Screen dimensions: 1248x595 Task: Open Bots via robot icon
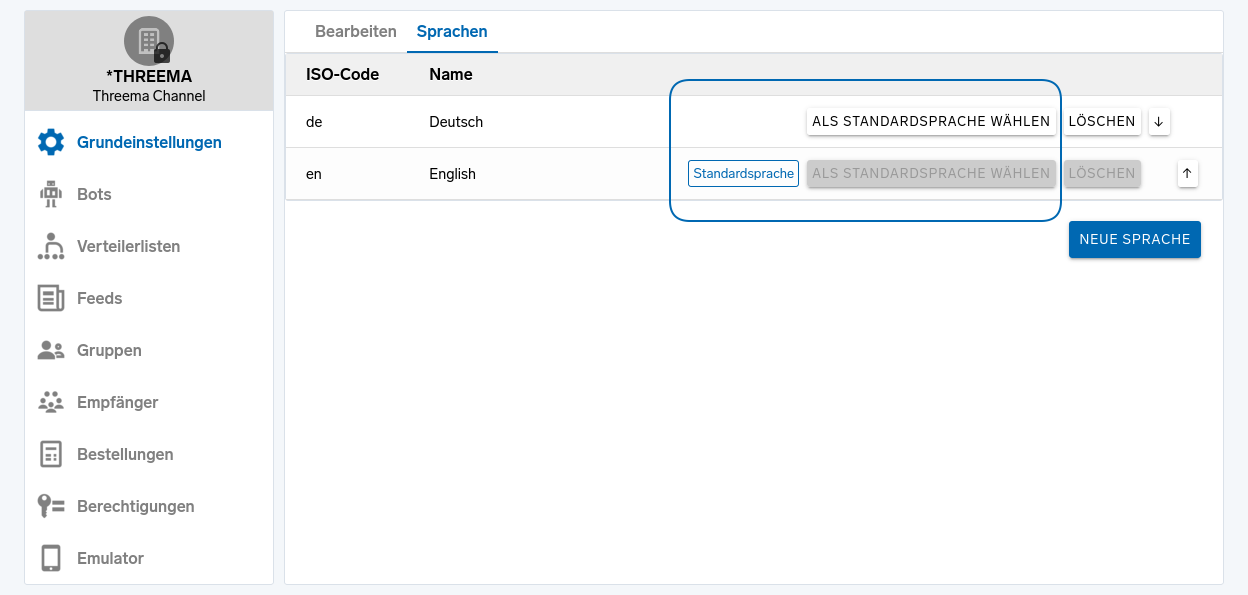[51, 194]
